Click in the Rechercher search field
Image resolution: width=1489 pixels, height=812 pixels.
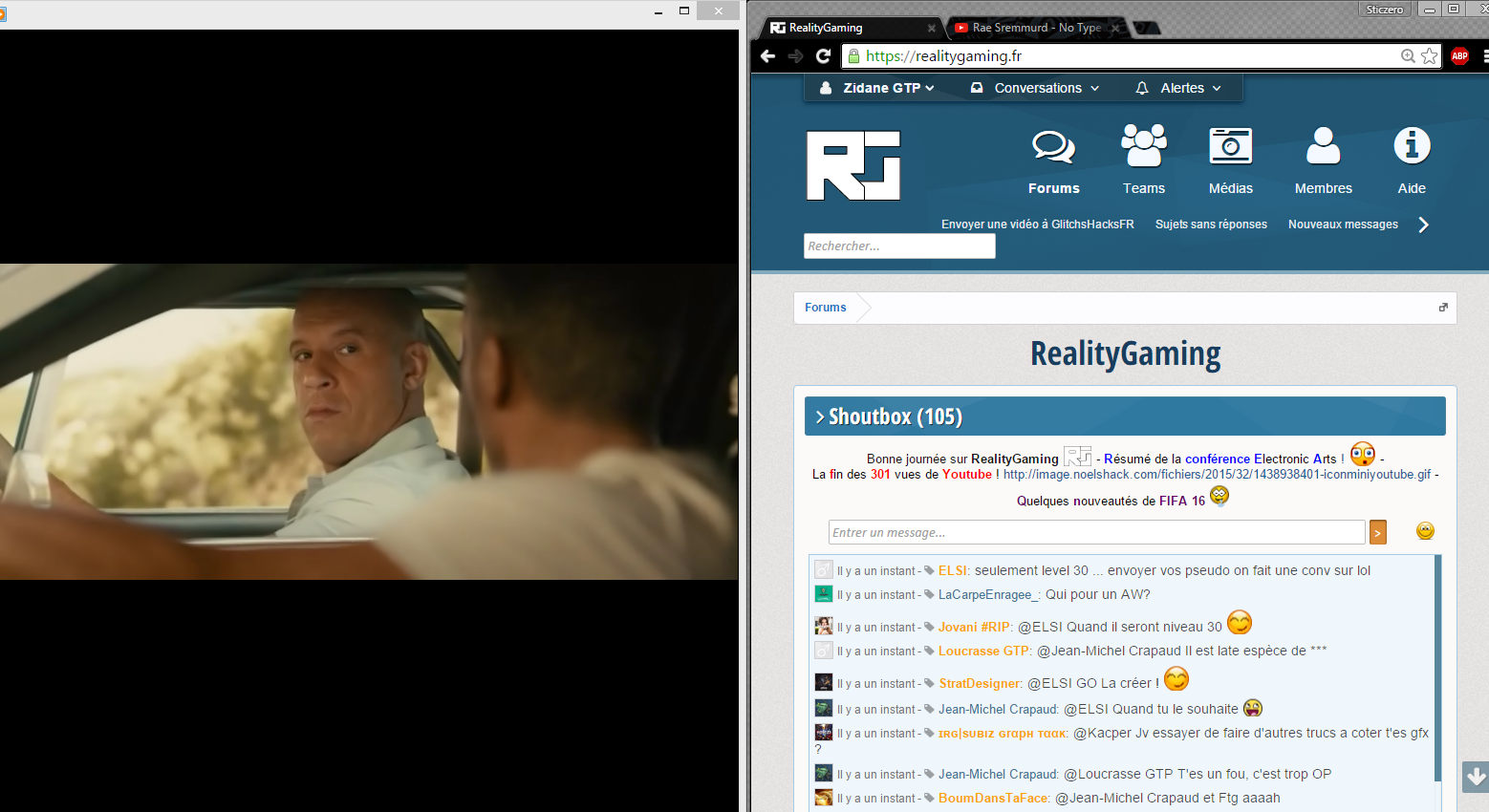click(899, 246)
